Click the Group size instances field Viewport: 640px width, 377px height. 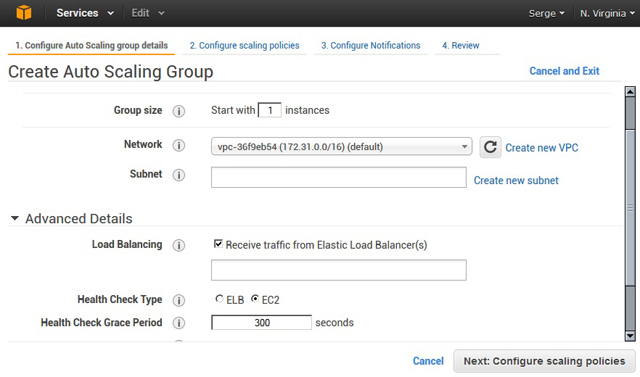pyautogui.click(x=269, y=110)
